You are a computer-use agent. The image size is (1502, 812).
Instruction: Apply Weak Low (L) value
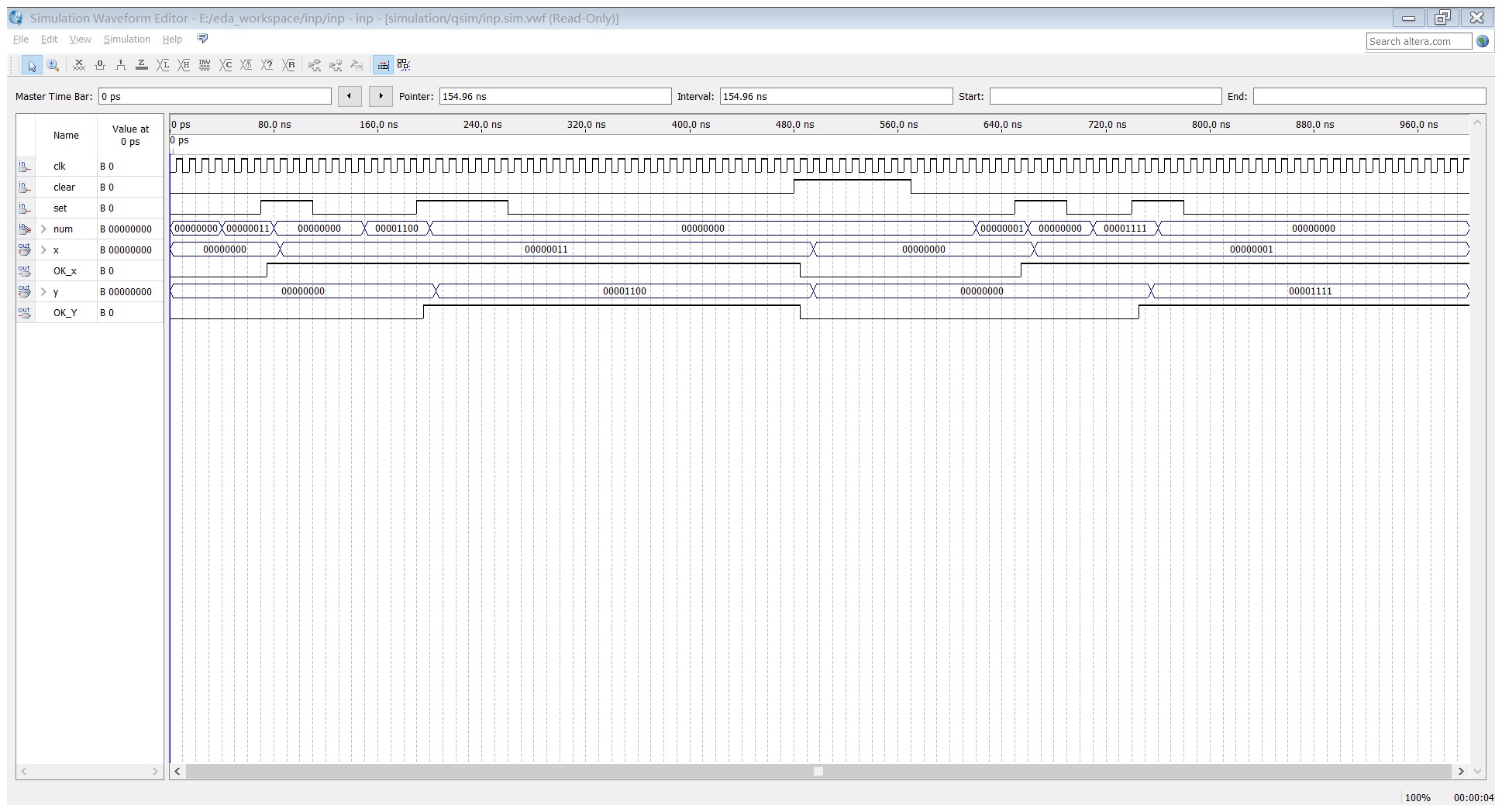point(163,66)
